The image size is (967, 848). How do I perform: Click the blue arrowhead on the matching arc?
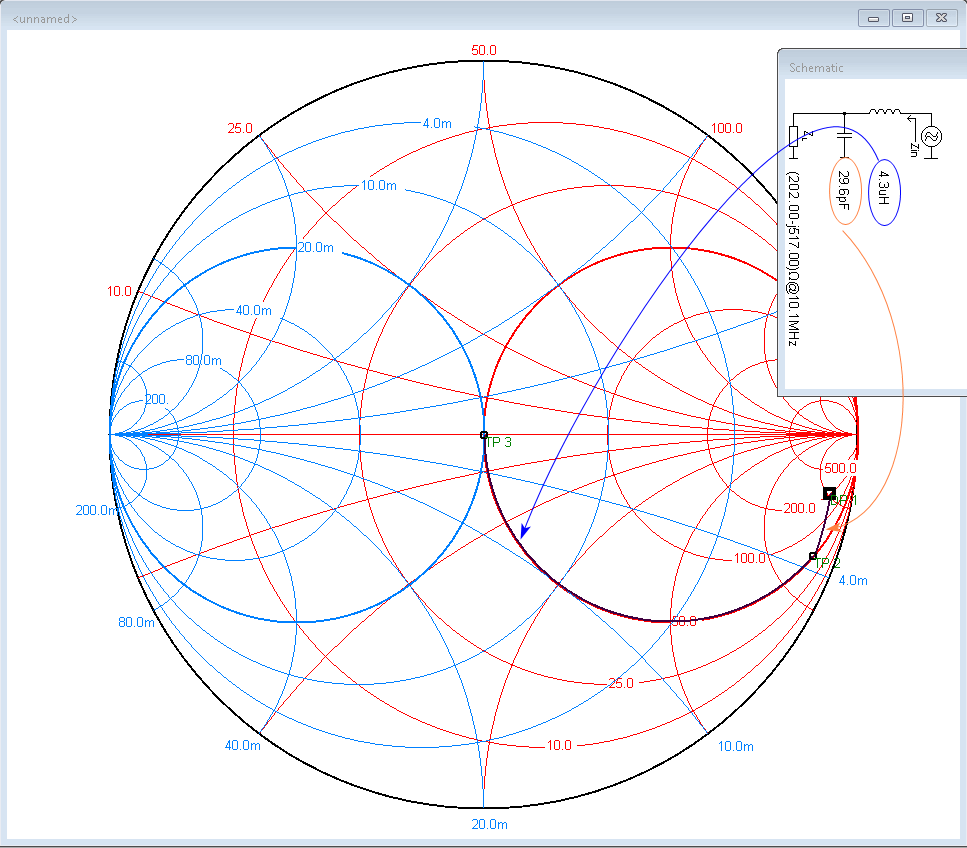(523, 531)
